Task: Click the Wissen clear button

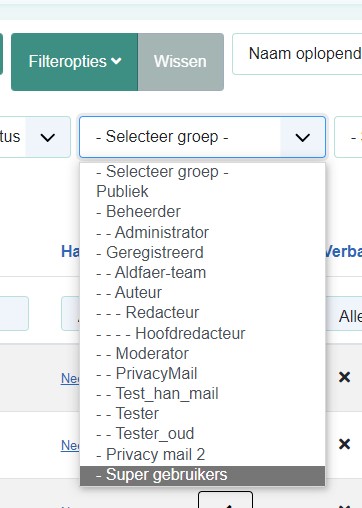Action: (181, 62)
